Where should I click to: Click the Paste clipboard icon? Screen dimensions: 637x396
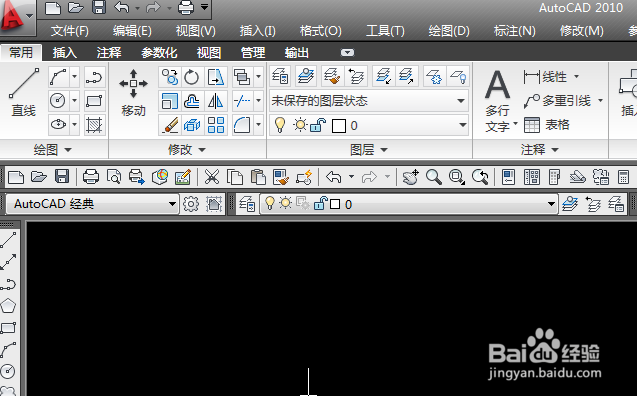pyautogui.click(x=258, y=177)
